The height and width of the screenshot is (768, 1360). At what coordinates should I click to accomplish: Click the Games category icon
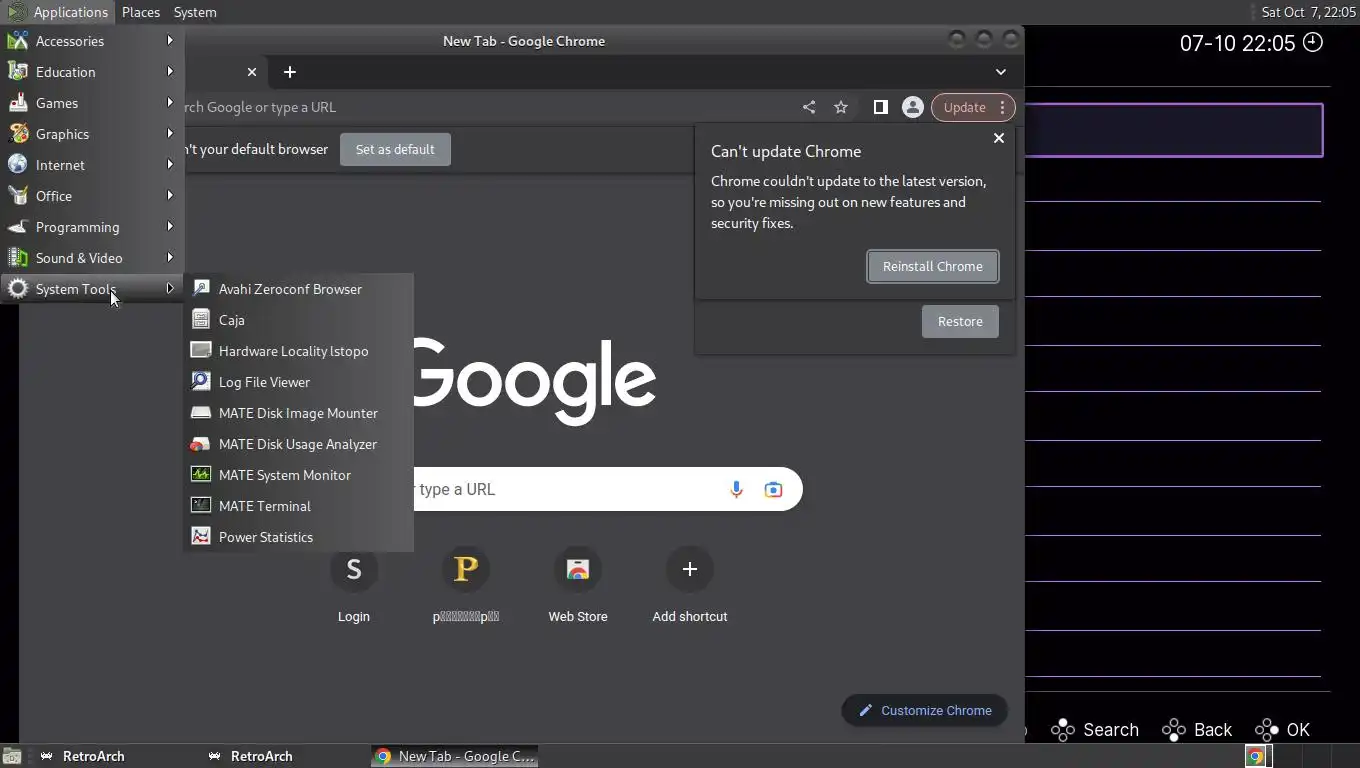[18, 103]
